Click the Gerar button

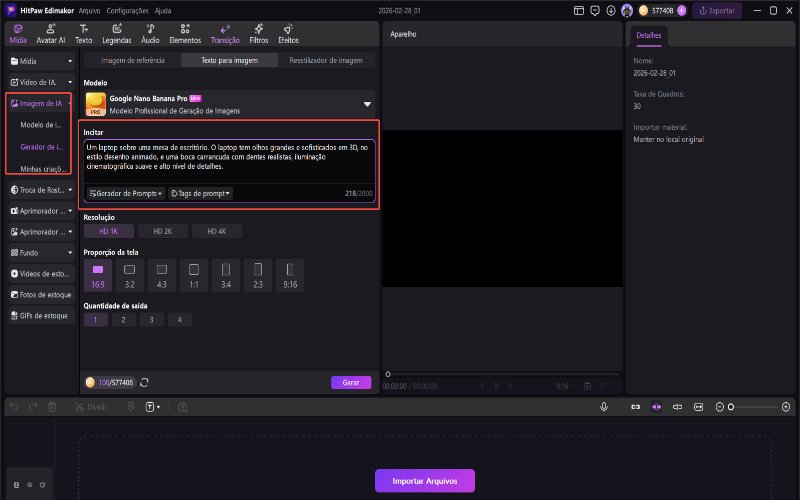[x=350, y=382]
